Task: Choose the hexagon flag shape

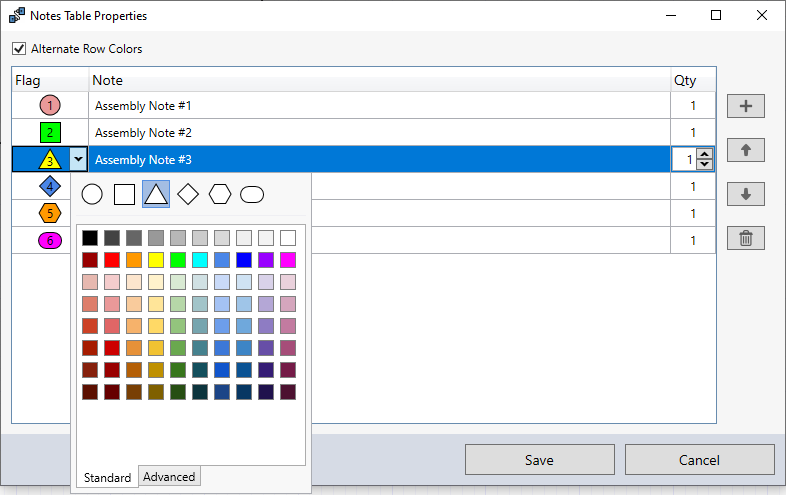Action: pos(220,194)
